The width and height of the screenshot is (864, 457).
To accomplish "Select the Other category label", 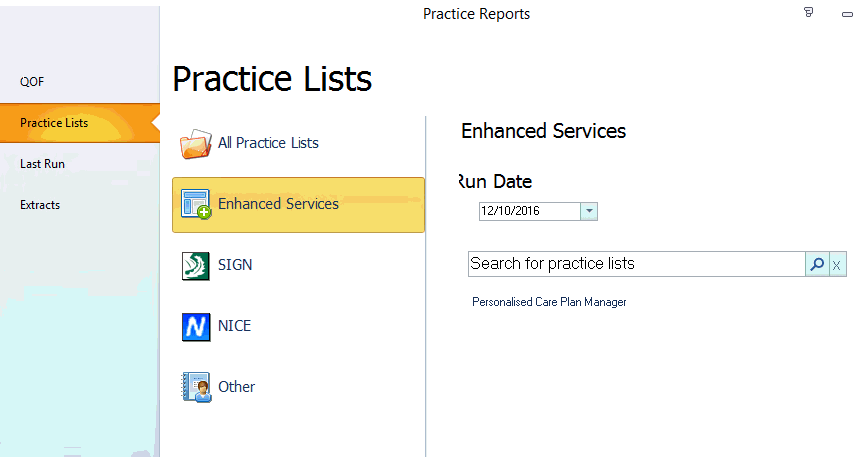I will pyautogui.click(x=236, y=387).
